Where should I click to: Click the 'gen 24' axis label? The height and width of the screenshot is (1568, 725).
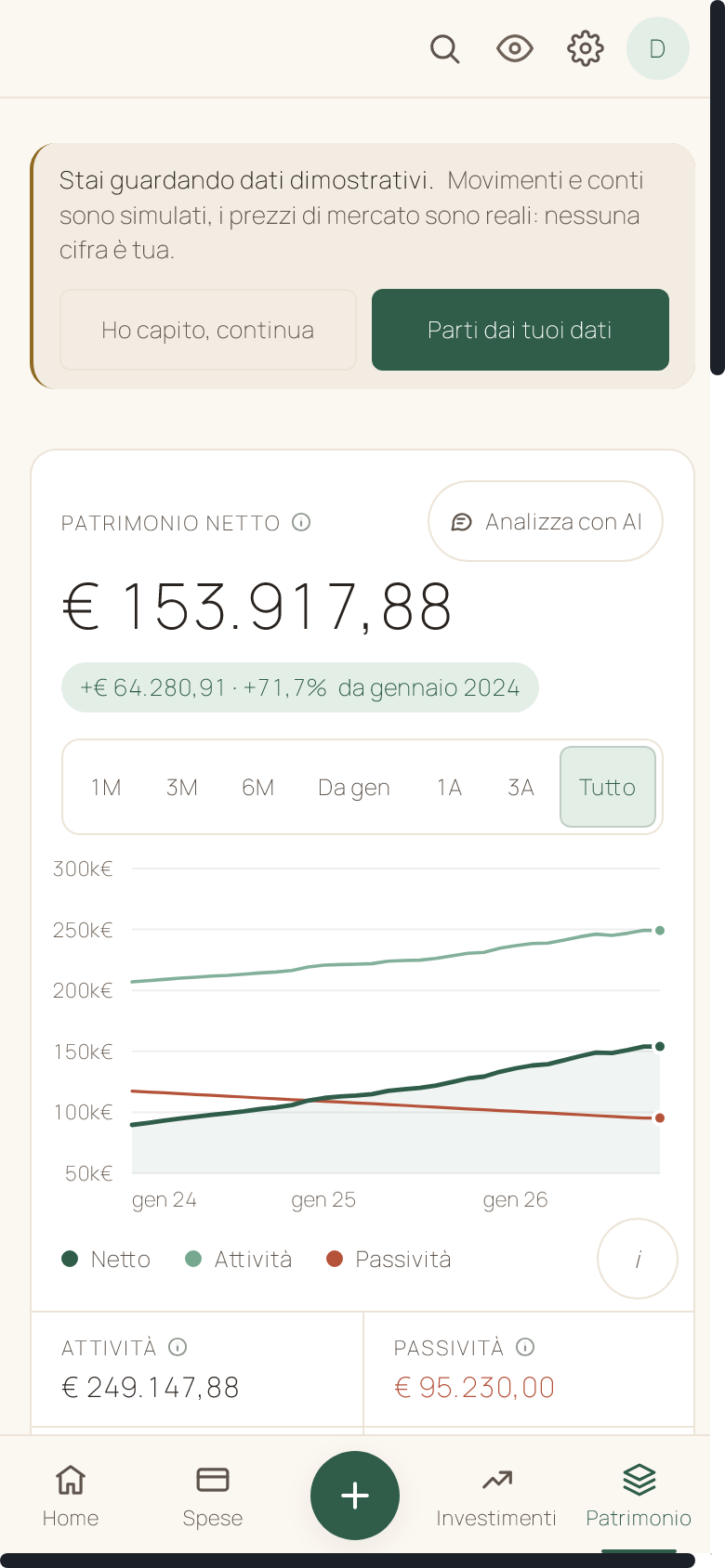pyautogui.click(x=165, y=1199)
